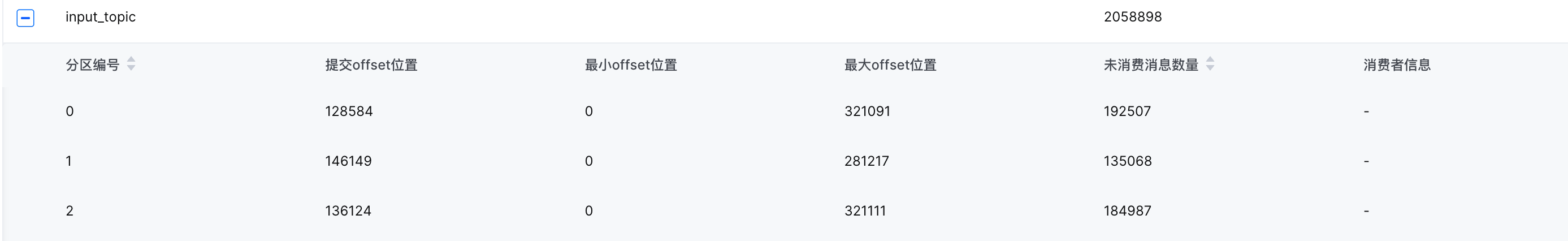Click committed offset 146149
Image resolution: width=1568 pixels, height=241 pixels.
coord(348,161)
